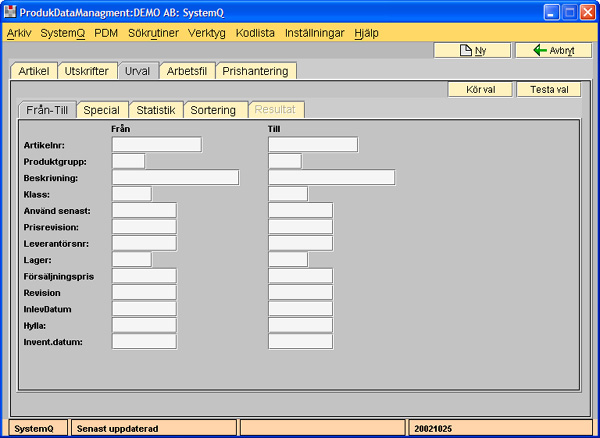Select the Arbetsfil tab
The height and width of the screenshot is (438, 600).
[x=188, y=71]
